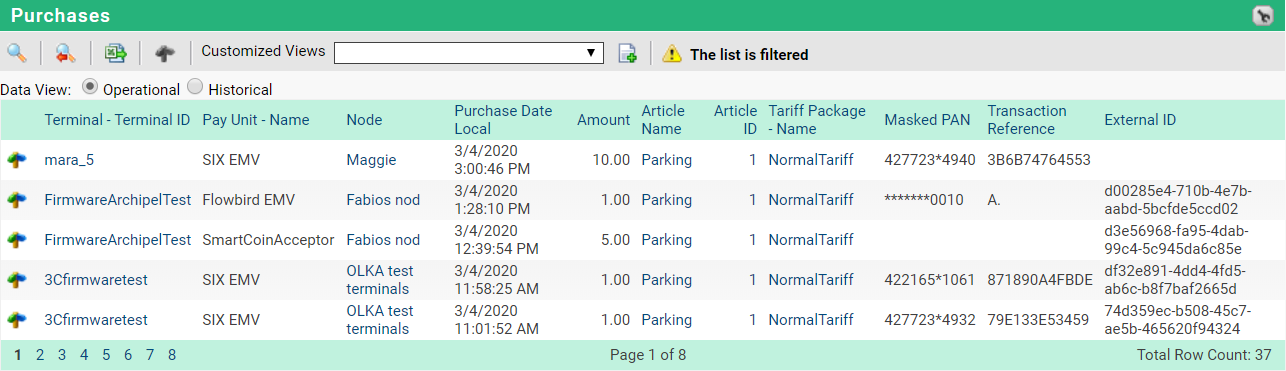Click transaction reference 3B6B74764553

[1038, 160]
